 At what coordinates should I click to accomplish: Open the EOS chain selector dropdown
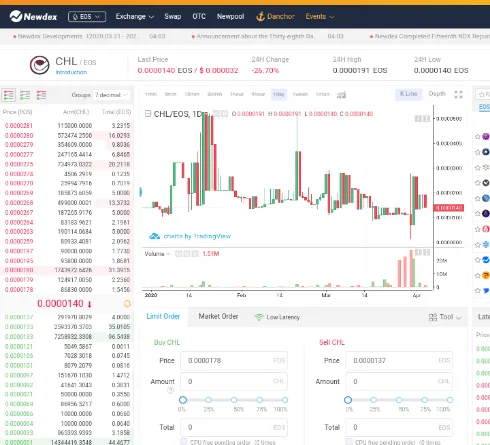[87, 16]
